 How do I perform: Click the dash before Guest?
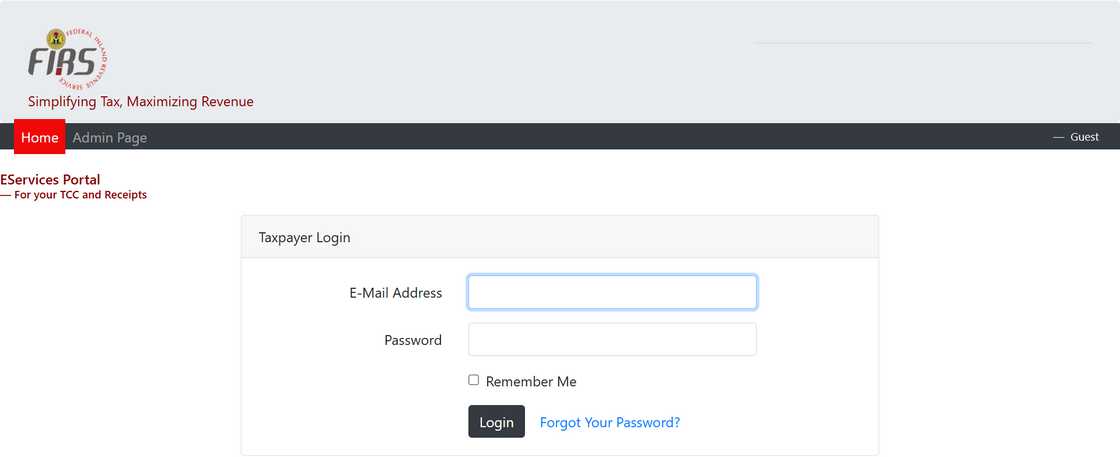1058,137
